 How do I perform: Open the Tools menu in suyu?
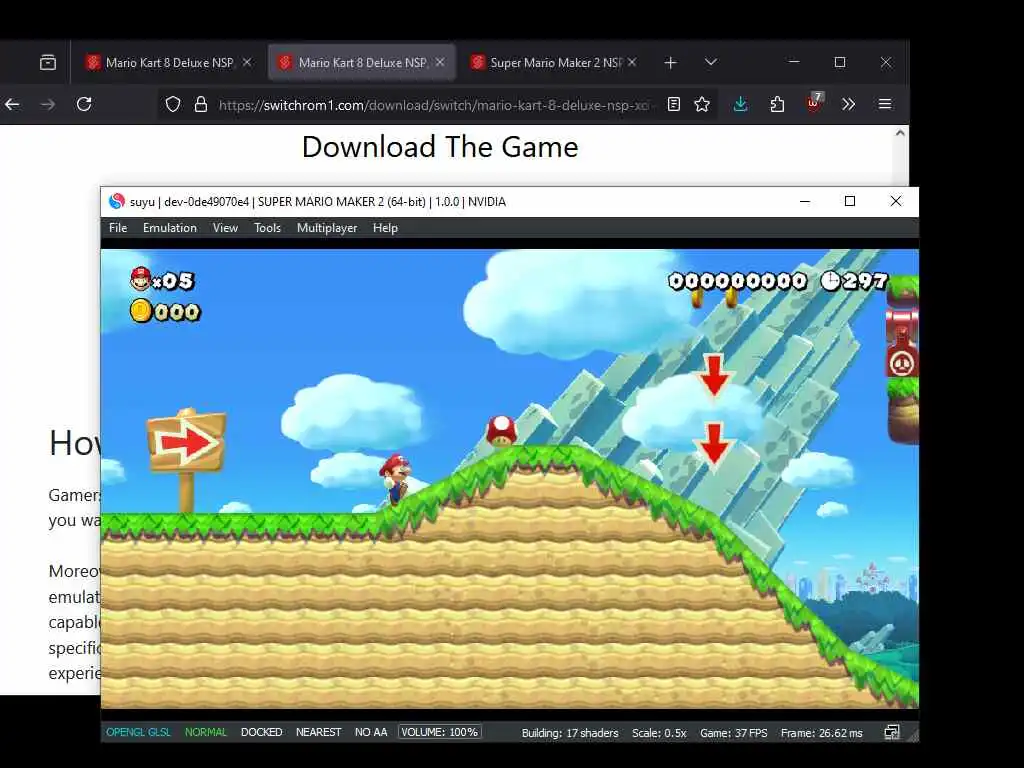tap(267, 228)
